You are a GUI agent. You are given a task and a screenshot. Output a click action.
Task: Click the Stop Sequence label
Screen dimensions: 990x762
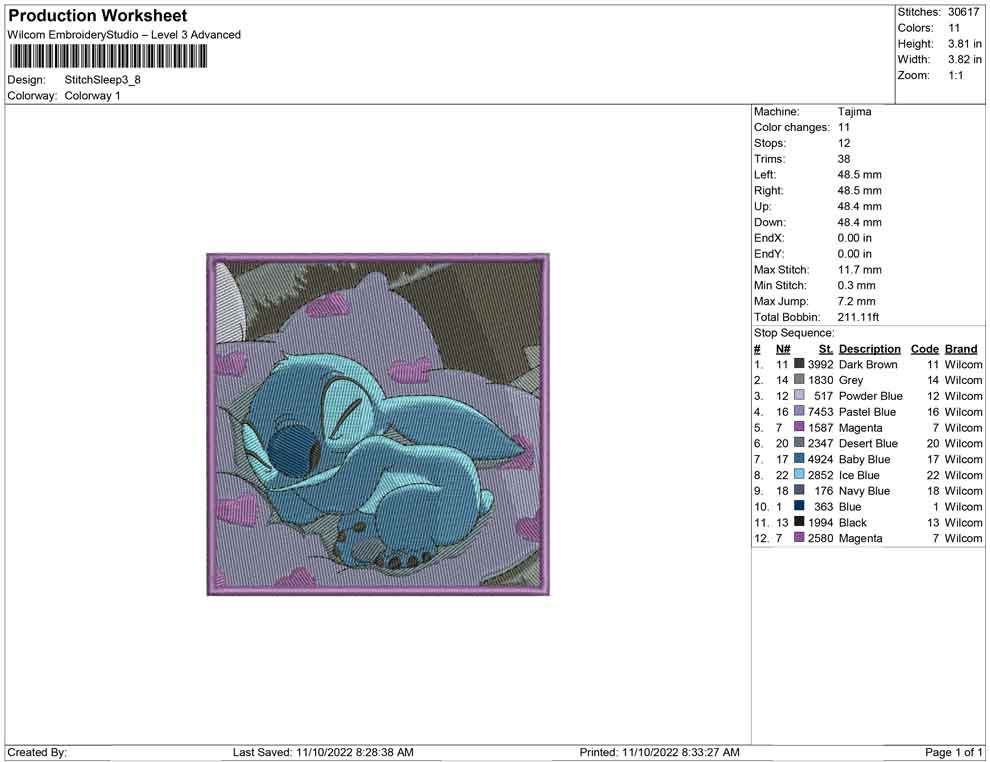794,333
